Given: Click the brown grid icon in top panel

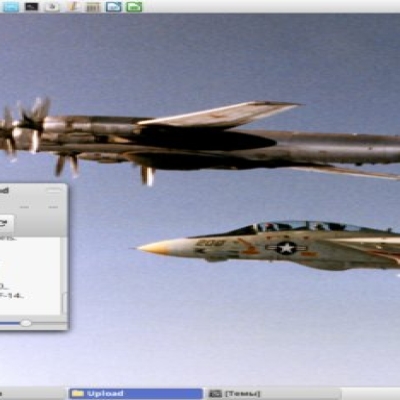Looking at the screenshot, I should click(x=93, y=7).
